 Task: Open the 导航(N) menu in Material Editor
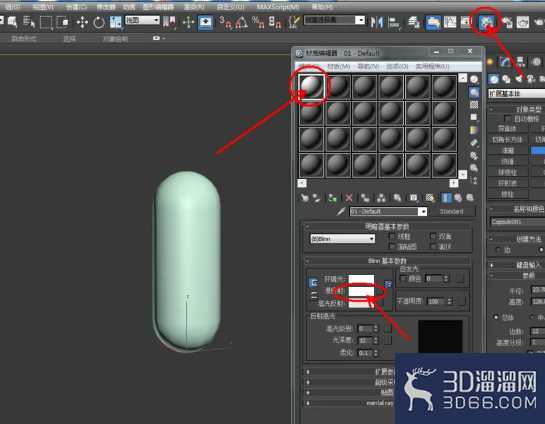pos(368,66)
